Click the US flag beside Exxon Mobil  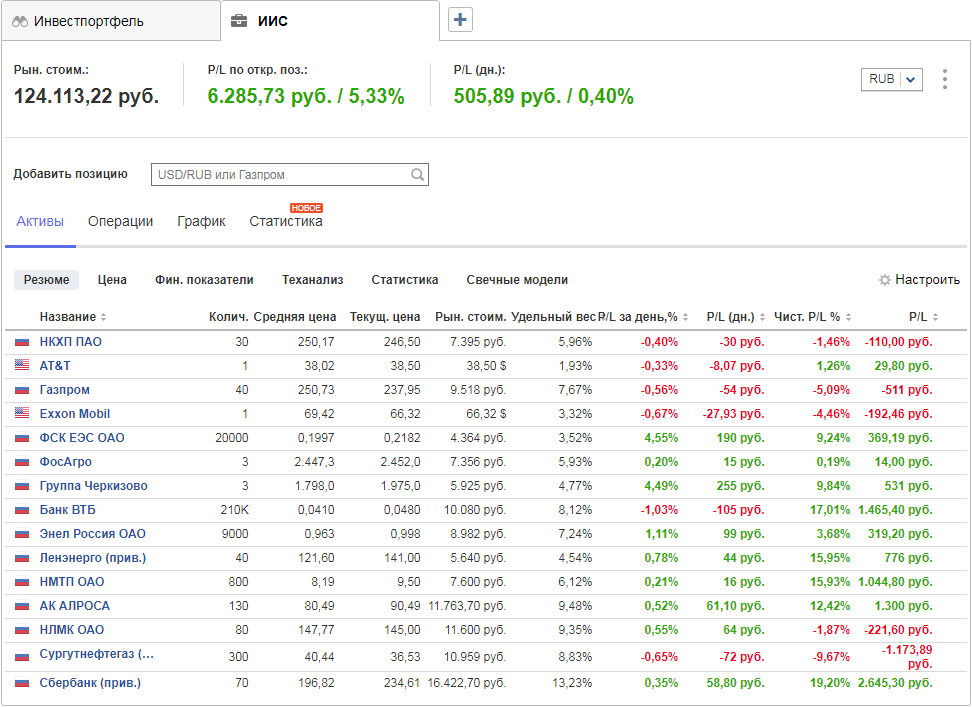point(22,413)
